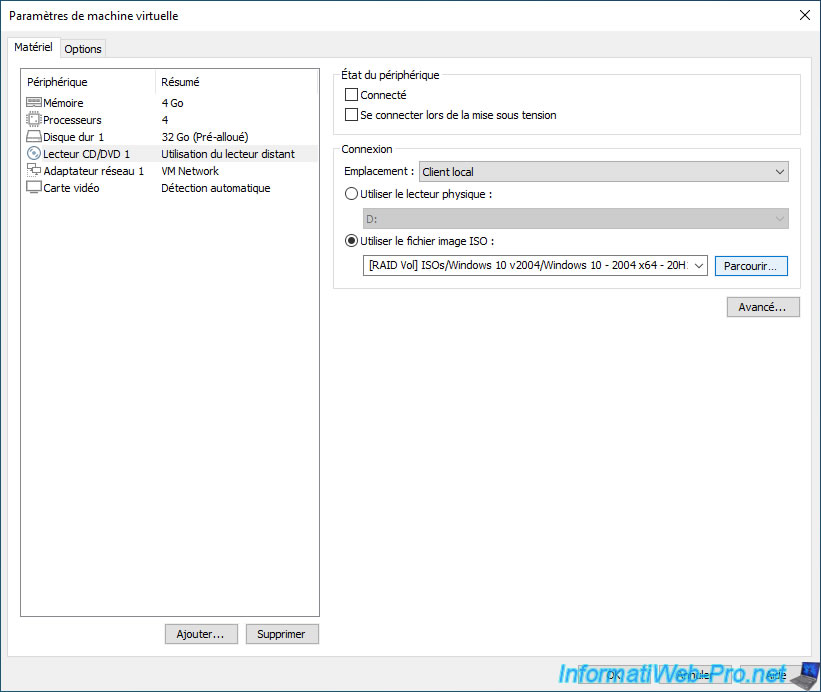
Task: Click the Mémoire device icon
Action: [34, 103]
